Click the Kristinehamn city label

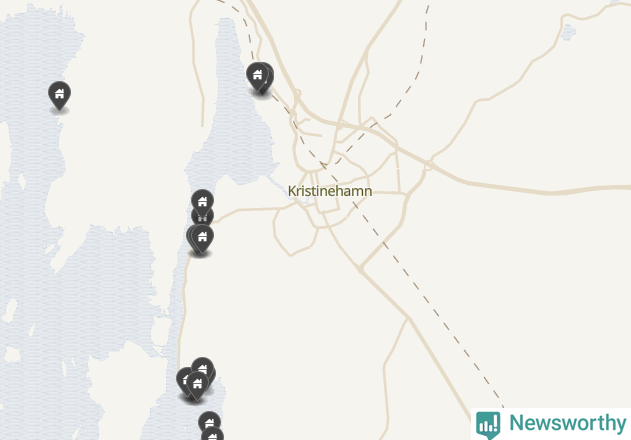[330, 191]
